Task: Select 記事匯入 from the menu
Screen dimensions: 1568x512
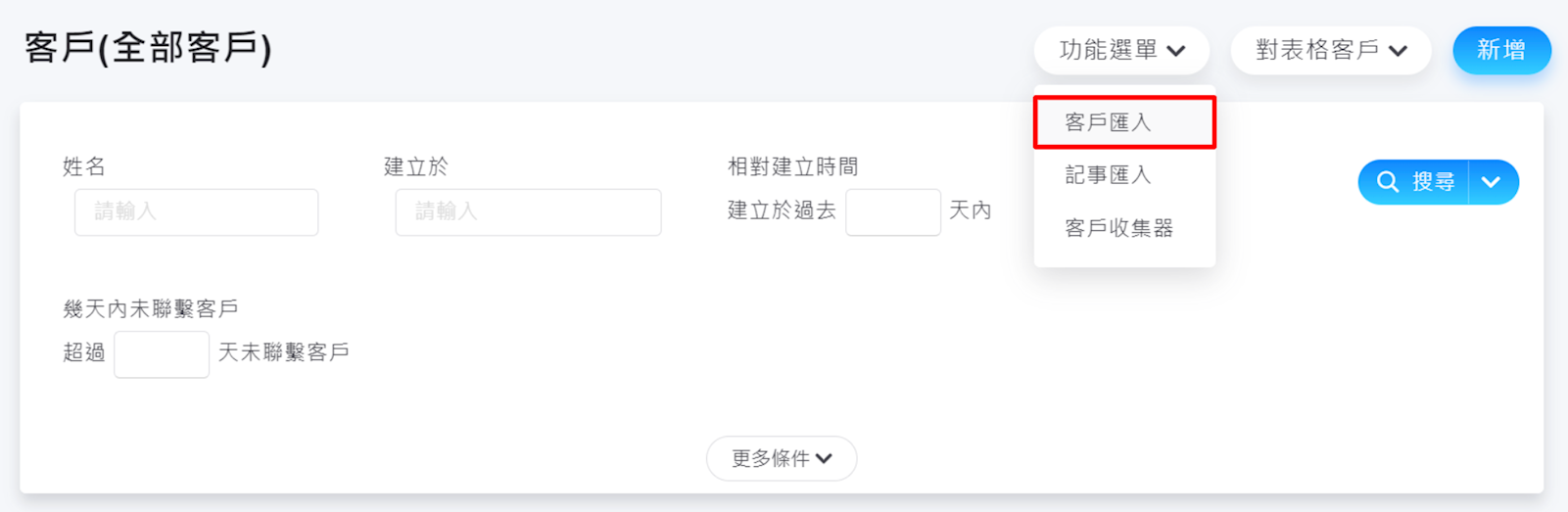Action: [x=1124, y=175]
